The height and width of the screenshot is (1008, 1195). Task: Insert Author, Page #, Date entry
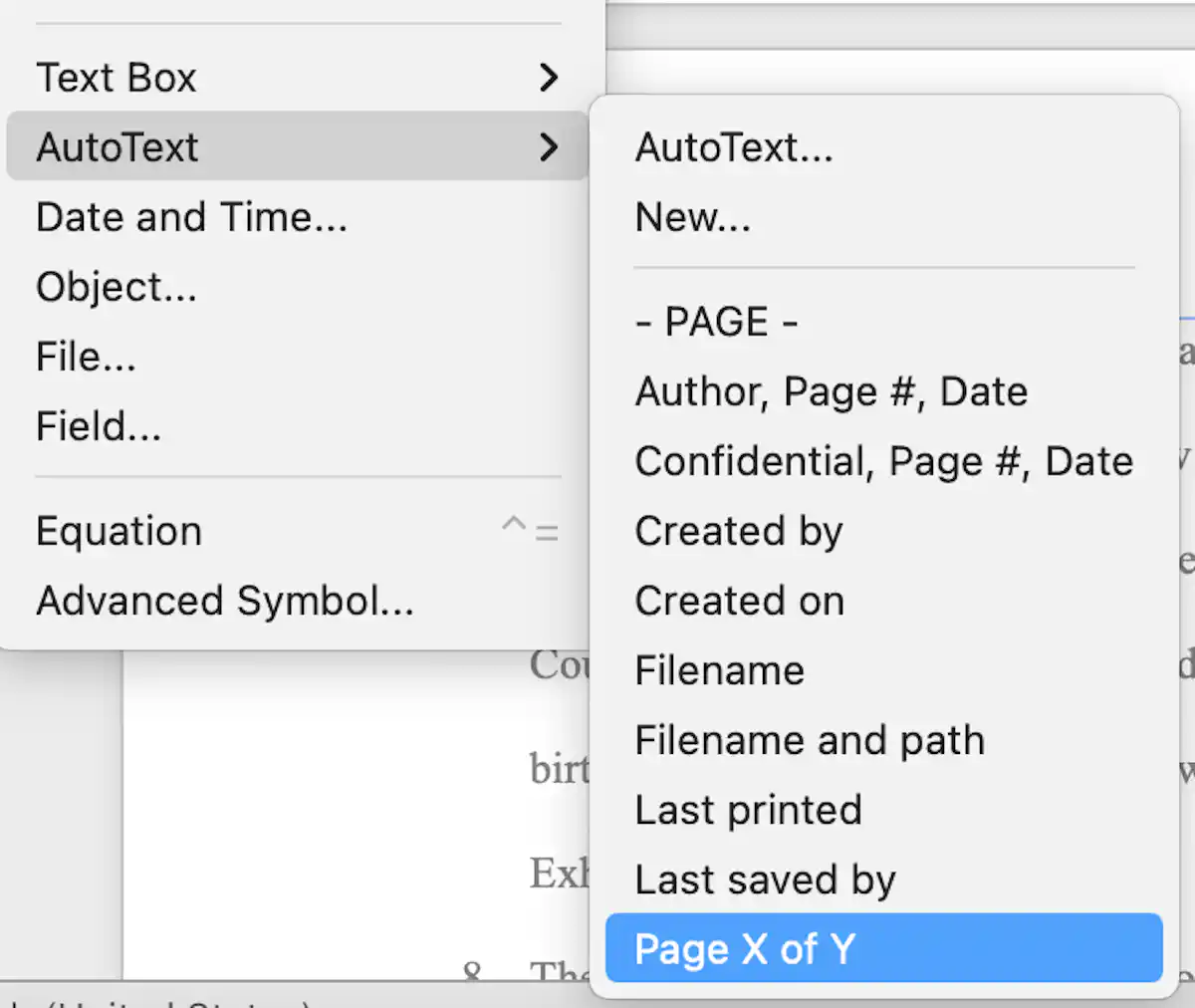831,391
